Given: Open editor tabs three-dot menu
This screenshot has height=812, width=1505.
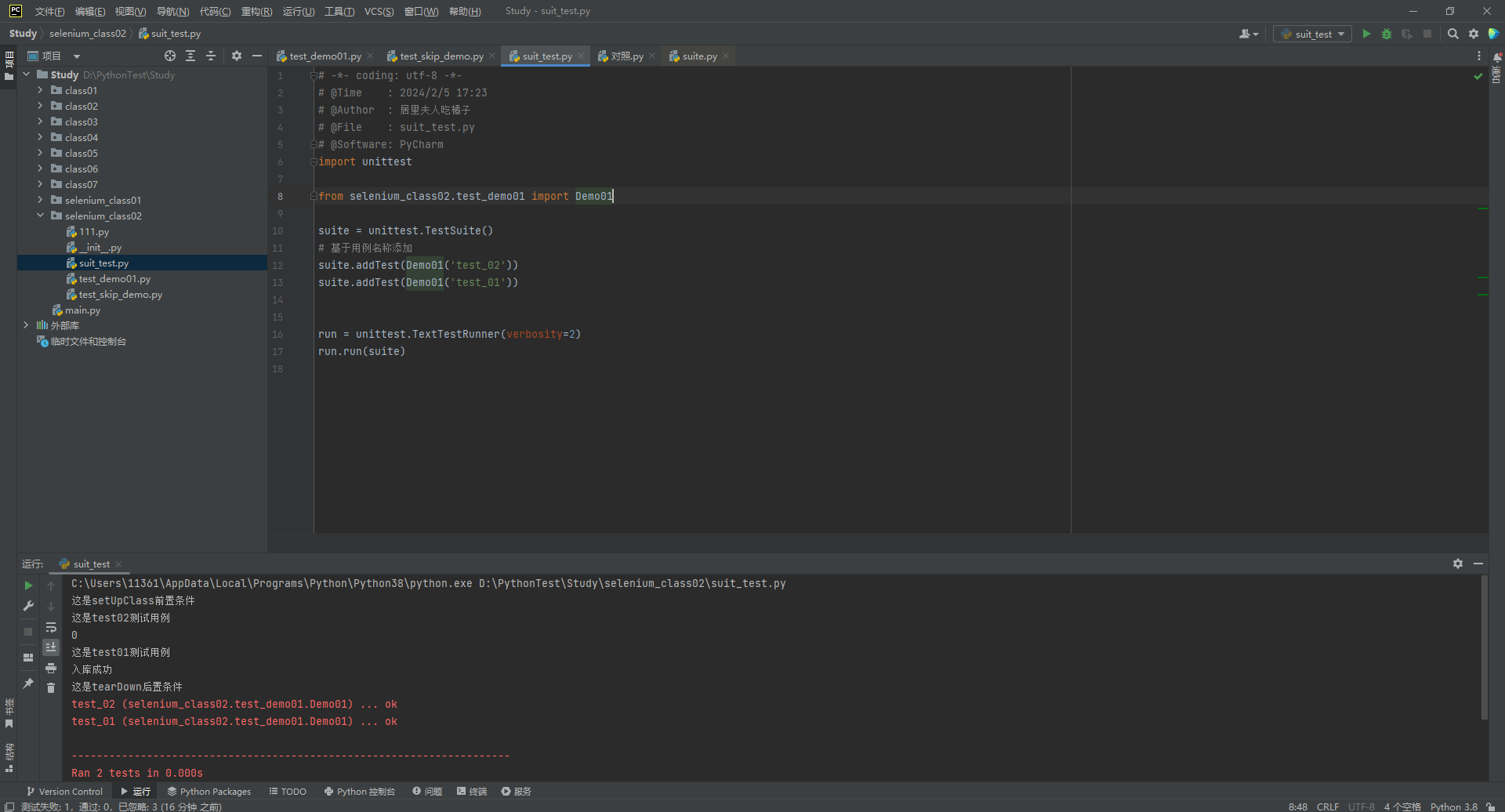Looking at the screenshot, I should [x=1479, y=56].
